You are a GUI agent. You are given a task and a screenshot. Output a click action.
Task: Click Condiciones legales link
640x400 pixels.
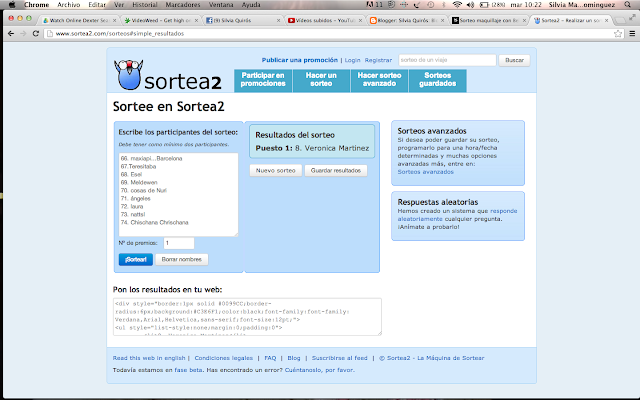[223, 358]
